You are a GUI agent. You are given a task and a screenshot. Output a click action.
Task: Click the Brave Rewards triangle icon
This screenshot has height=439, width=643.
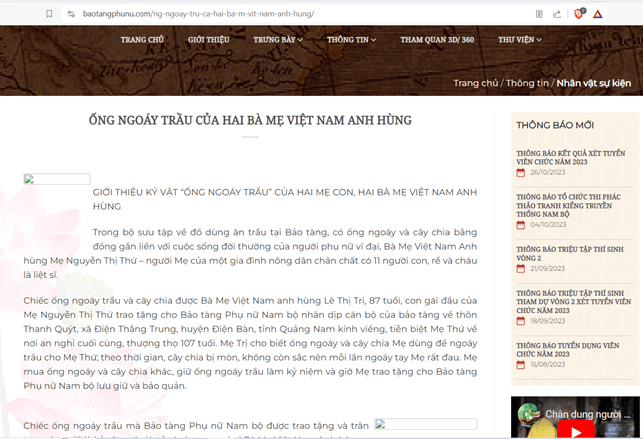click(x=598, y=14)
